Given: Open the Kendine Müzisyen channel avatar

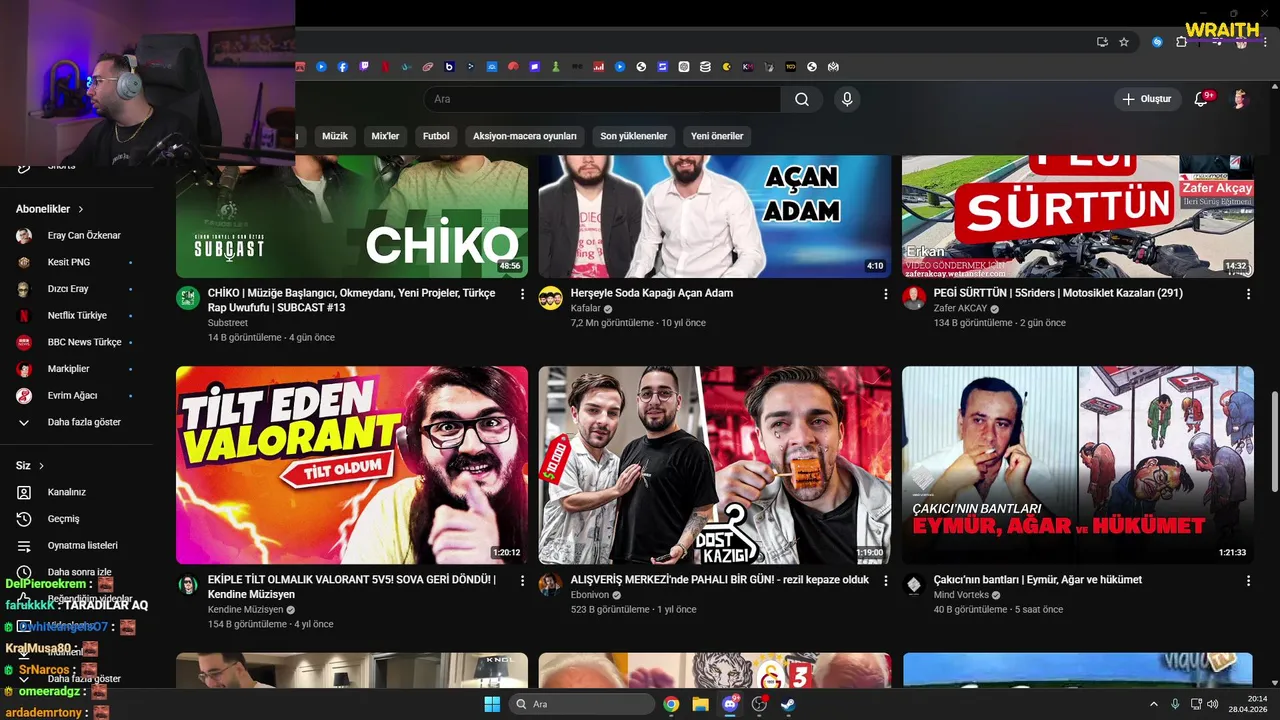Looking at the screenshot, I should (x=188, y=585).
